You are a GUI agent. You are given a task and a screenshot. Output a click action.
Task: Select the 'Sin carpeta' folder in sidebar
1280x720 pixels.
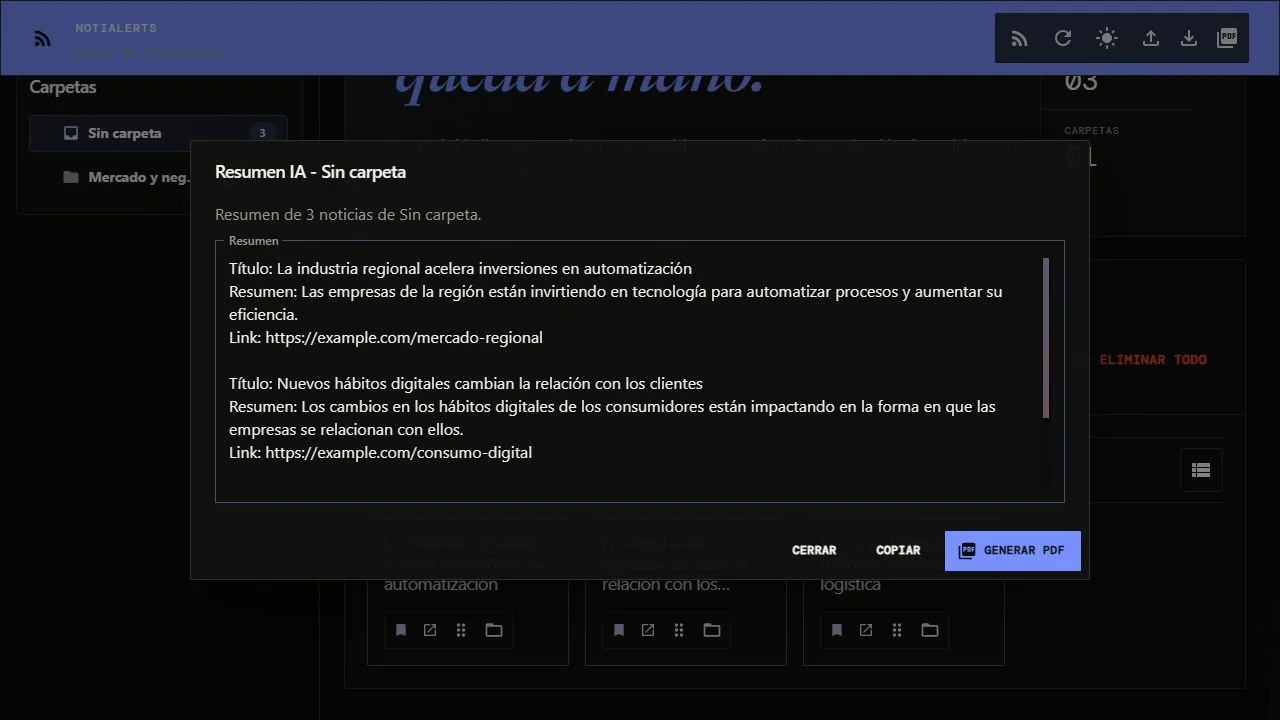[x=158, y=133]
